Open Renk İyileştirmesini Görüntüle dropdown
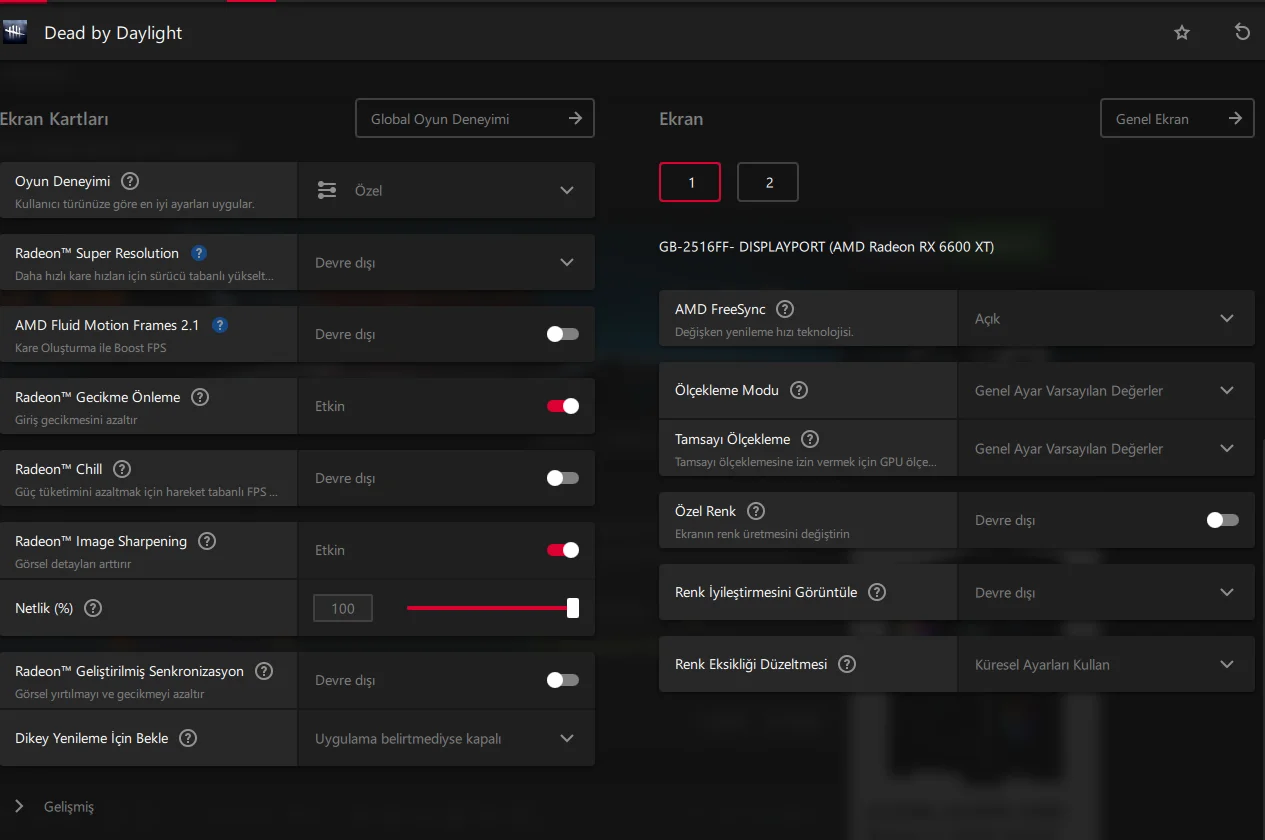This screenshot has height=840, width=1265. pos(1106,593)
